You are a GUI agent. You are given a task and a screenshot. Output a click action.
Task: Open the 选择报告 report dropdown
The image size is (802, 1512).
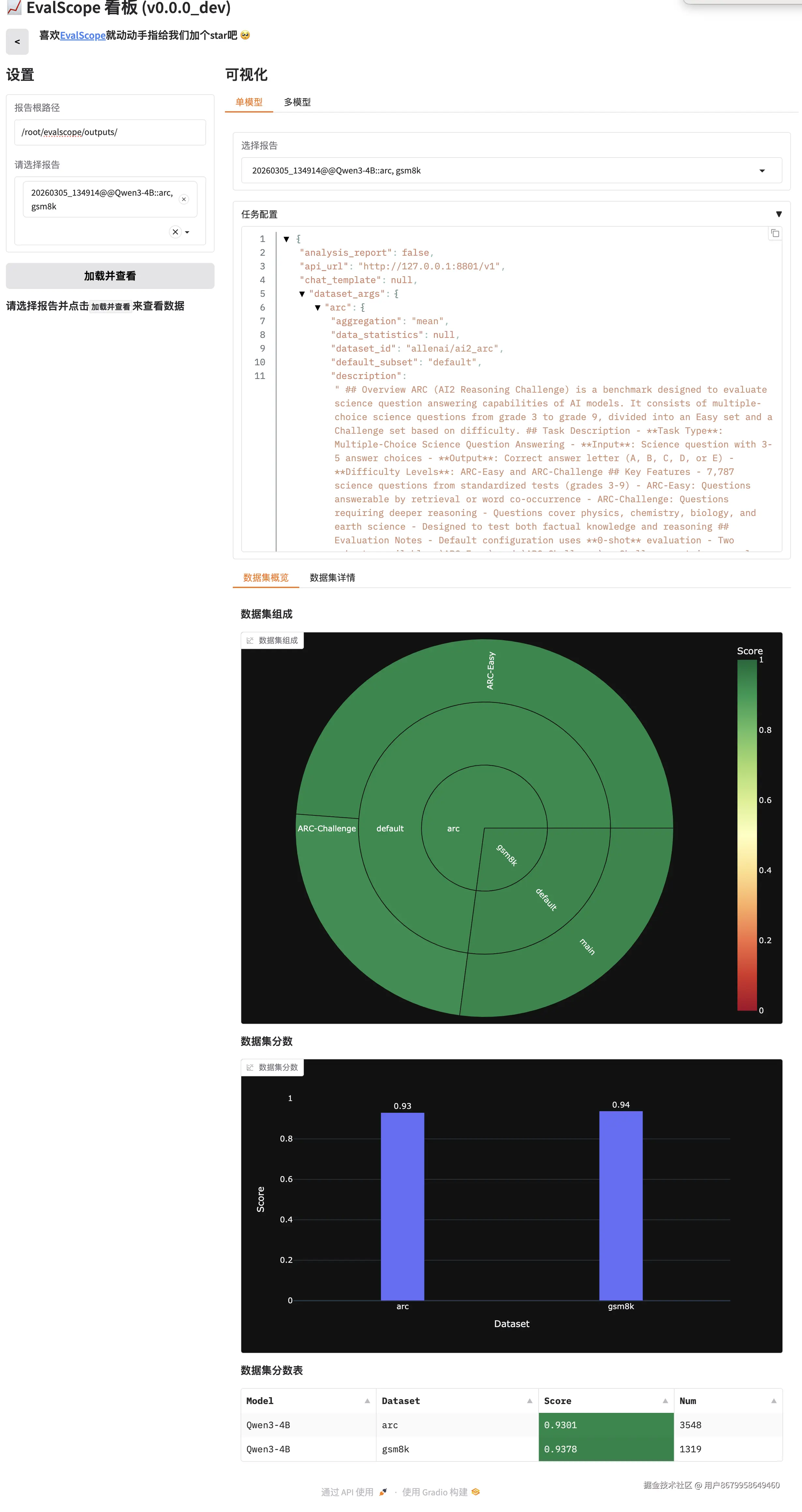(762, 171)
